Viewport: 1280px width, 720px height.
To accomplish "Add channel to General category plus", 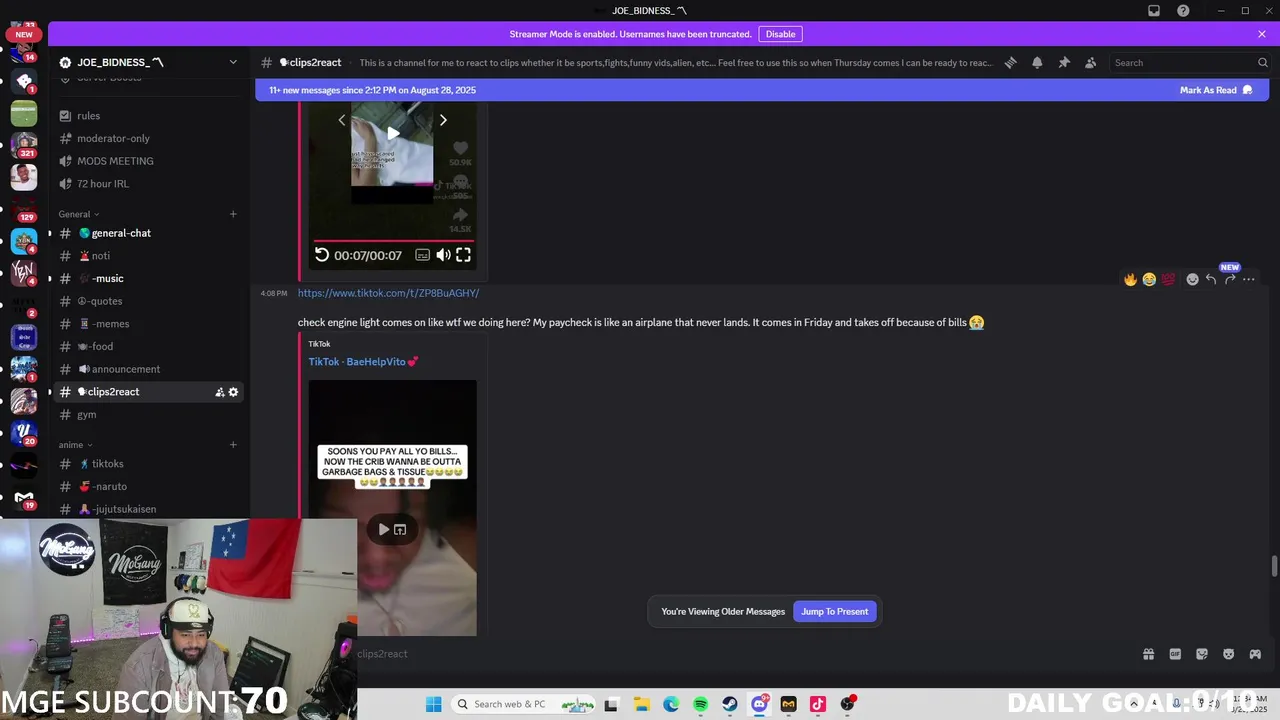I will (x=233, y=214).
